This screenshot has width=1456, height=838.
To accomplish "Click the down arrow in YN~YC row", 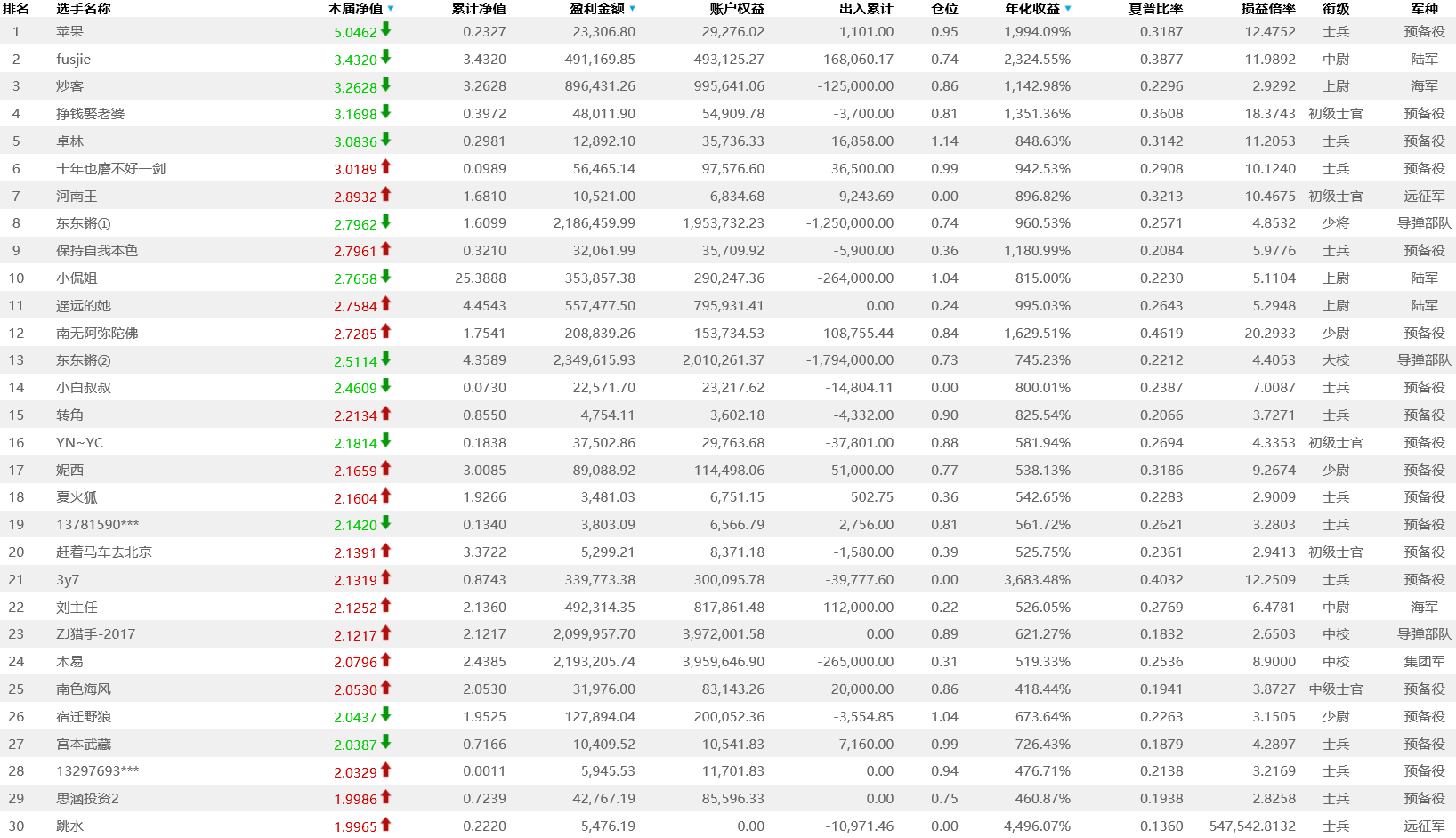I will click(385, 440).
